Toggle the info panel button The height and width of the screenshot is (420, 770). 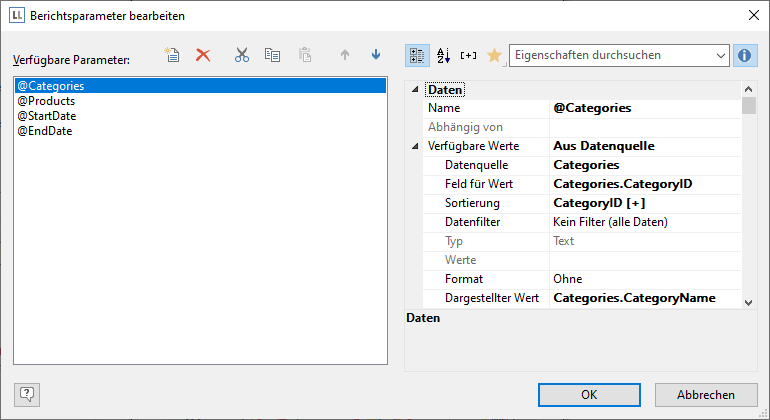click(744, 56)
